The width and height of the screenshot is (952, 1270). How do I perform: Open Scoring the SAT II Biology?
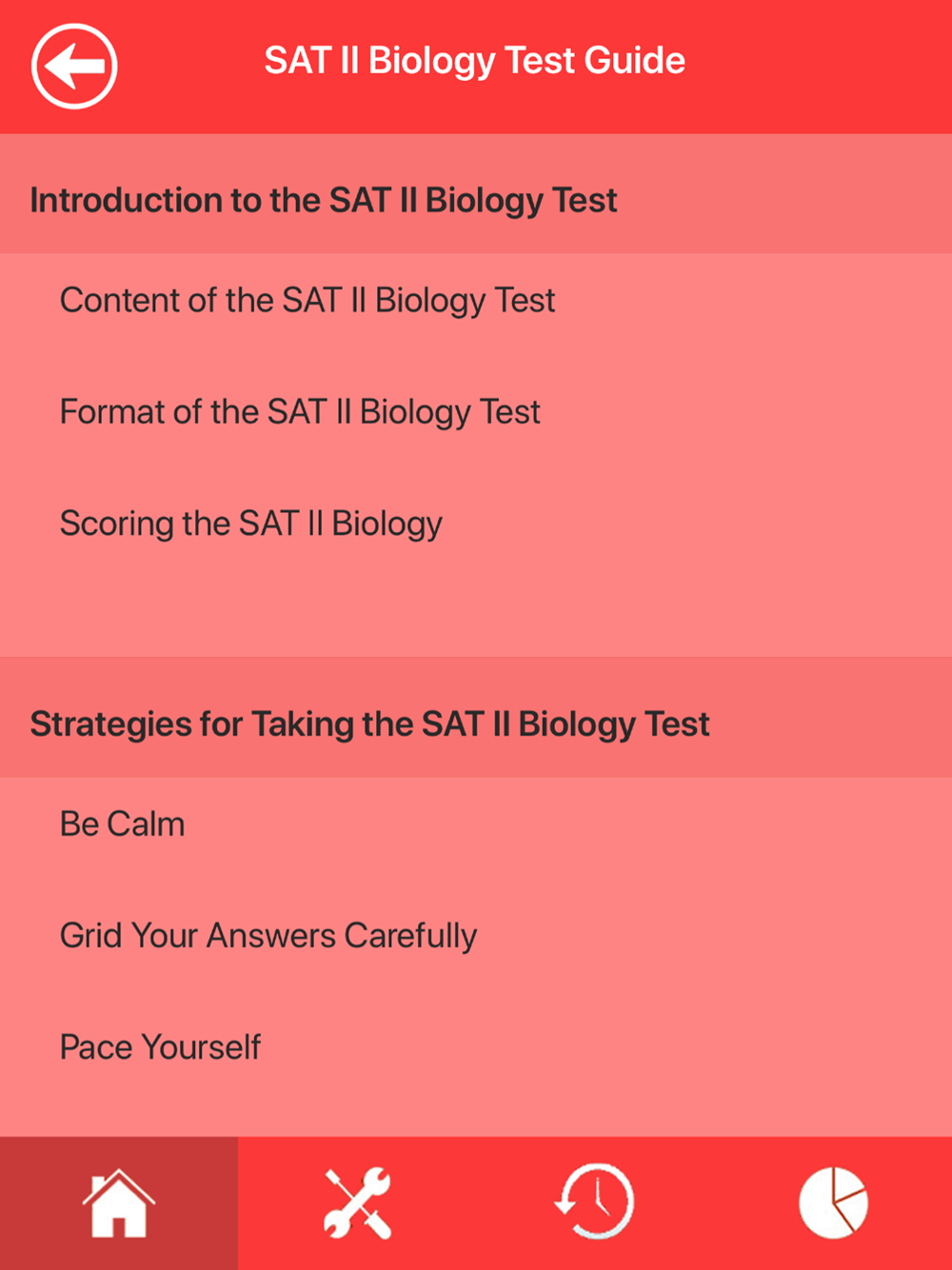pos(476,524)
